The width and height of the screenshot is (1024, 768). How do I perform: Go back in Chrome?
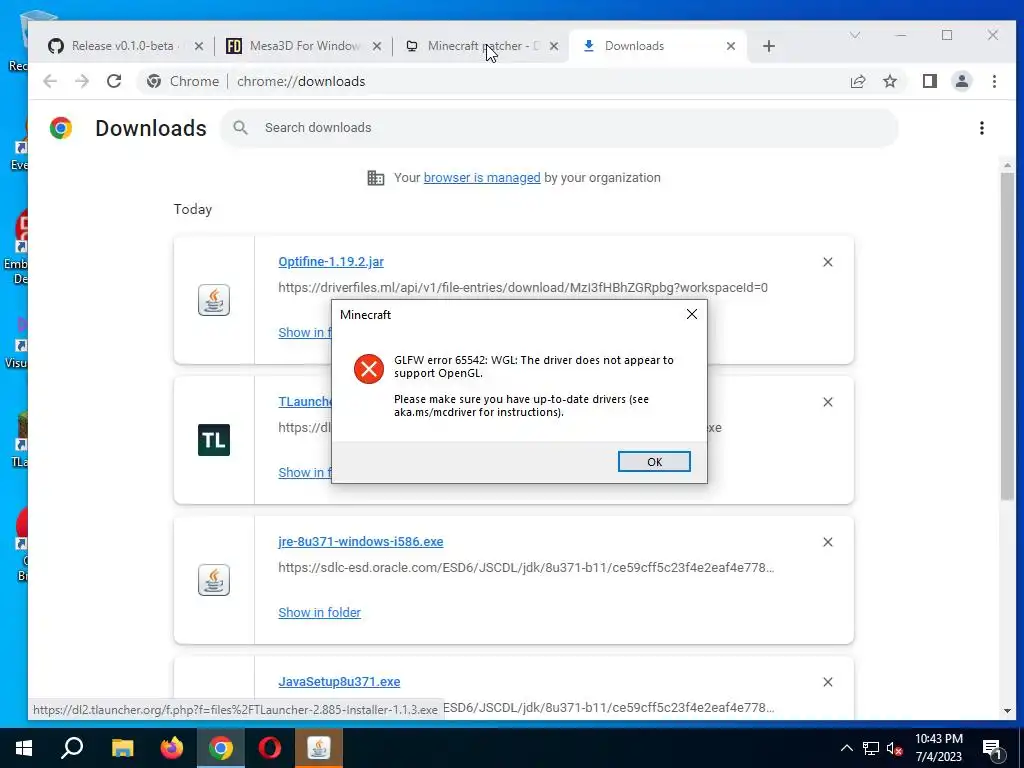50,81
